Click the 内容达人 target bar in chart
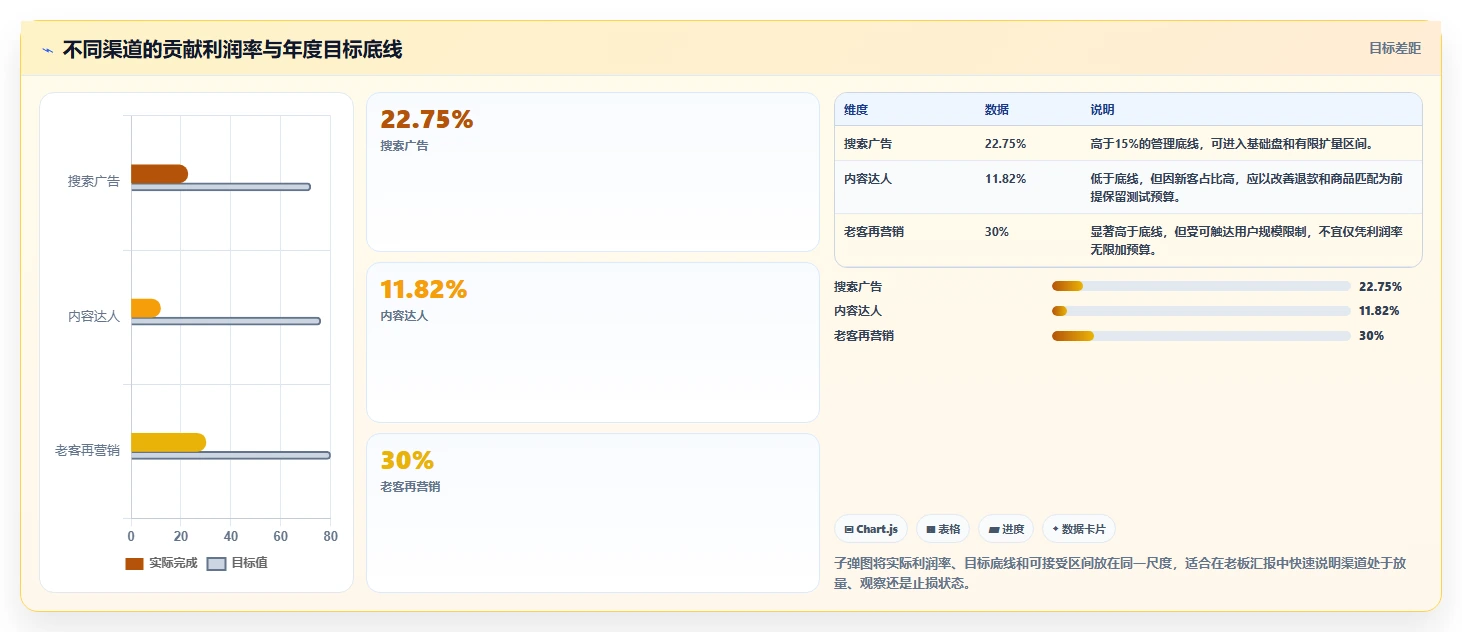This screenshot has width=1462, height=632. 226,321
